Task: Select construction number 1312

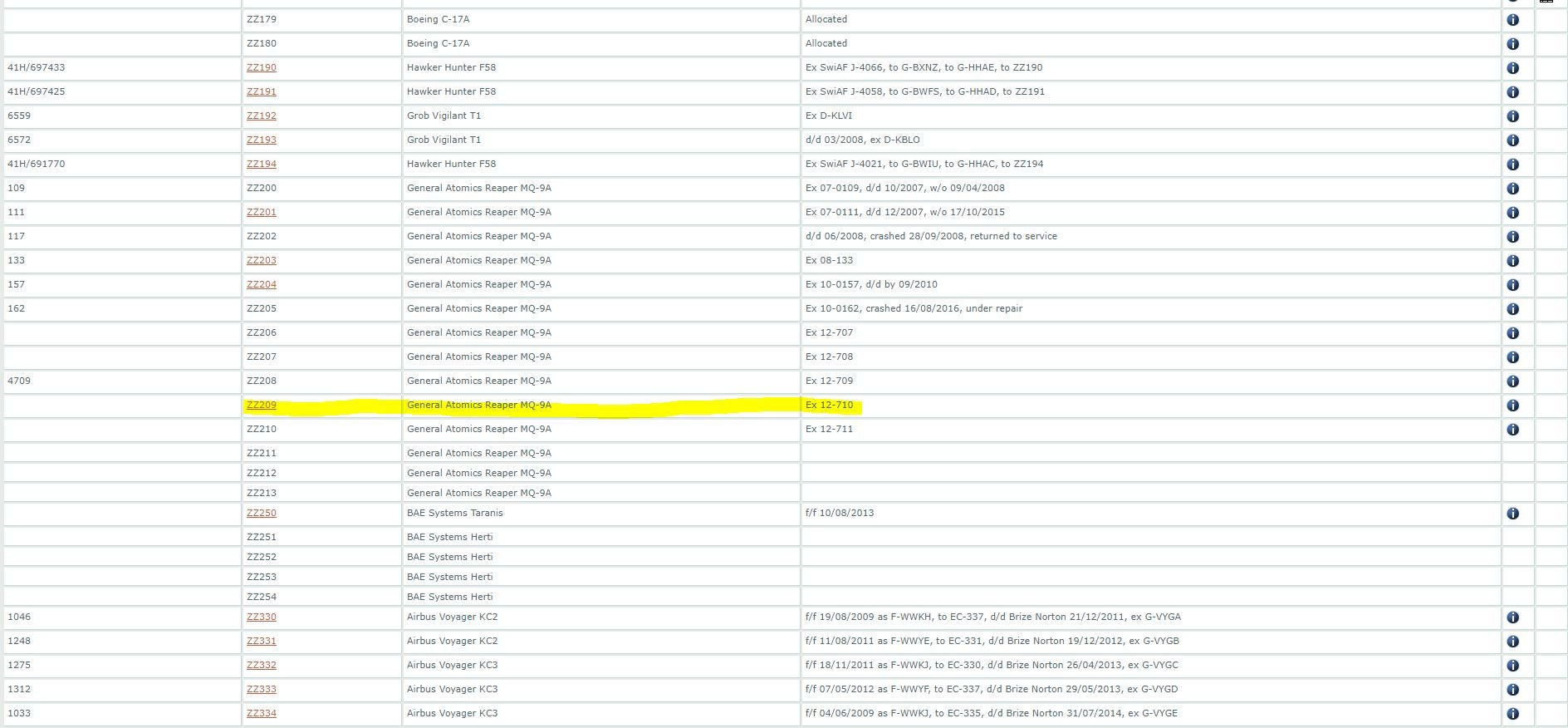Action: pos(19,689)
